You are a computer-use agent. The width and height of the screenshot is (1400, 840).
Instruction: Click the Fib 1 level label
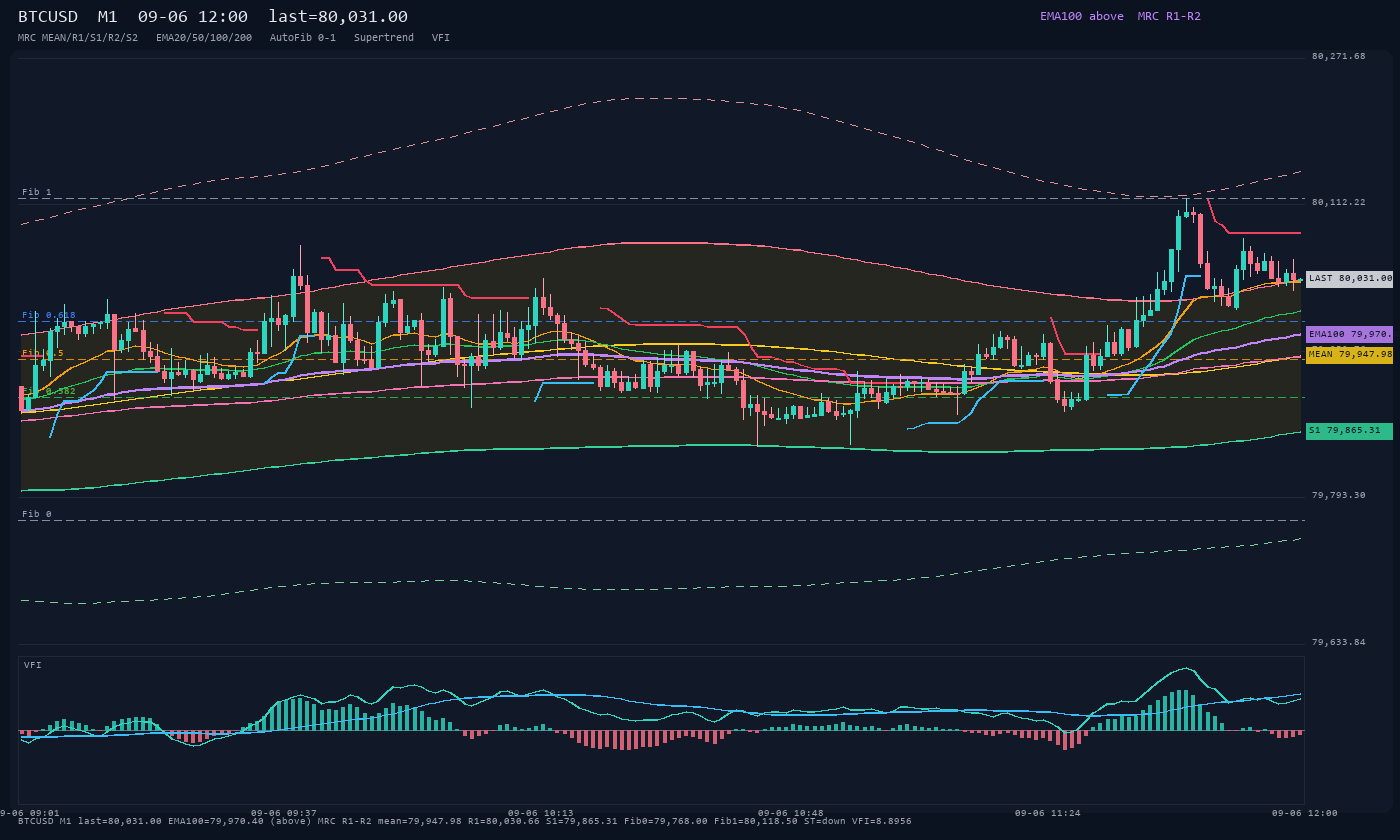[x=37, y=192]
